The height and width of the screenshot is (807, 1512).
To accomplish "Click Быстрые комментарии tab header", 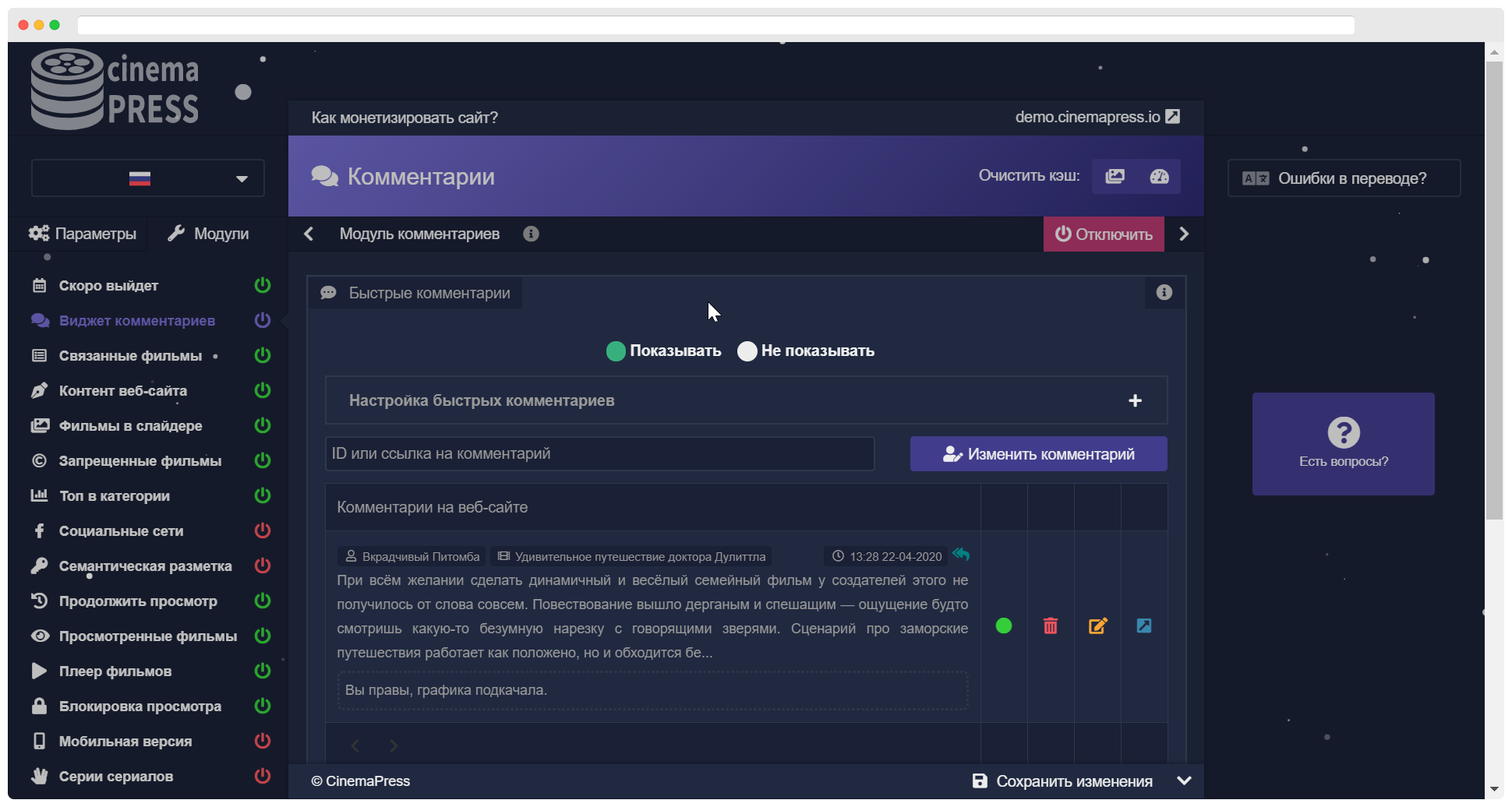I will (415, 293).
